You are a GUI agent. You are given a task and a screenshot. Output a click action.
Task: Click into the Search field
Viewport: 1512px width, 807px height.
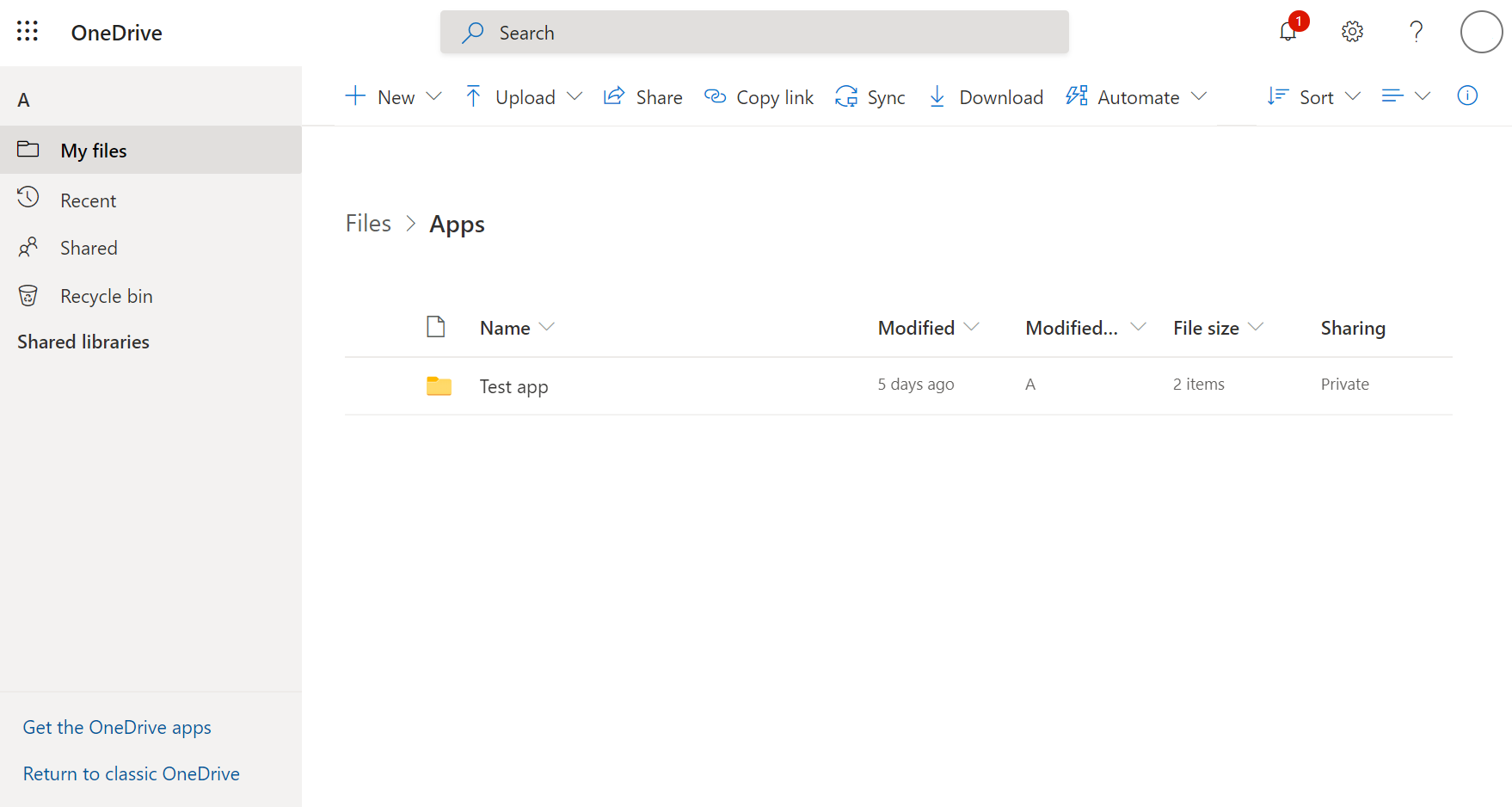click(754, 33)
